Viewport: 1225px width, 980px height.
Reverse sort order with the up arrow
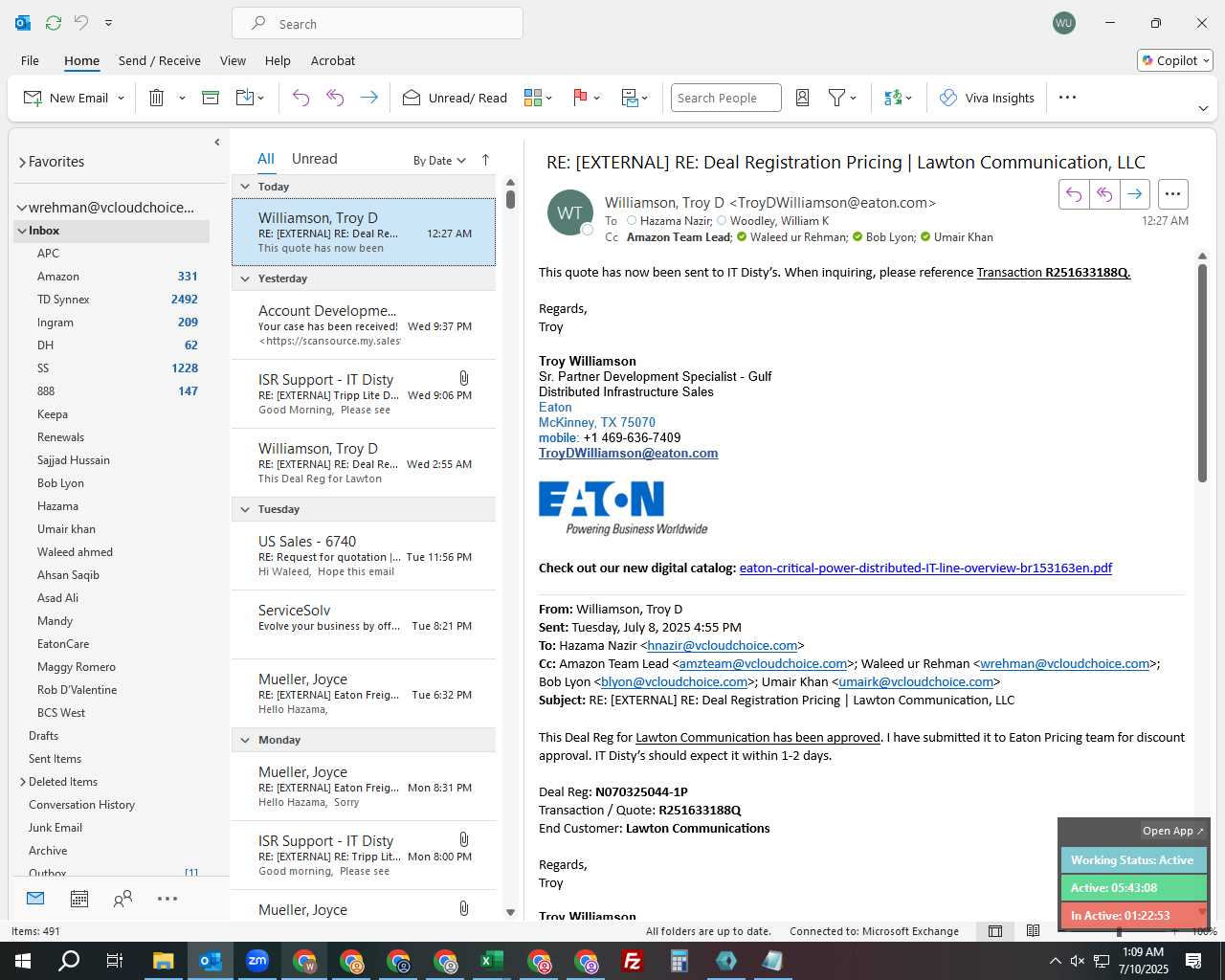click(485, 160)
